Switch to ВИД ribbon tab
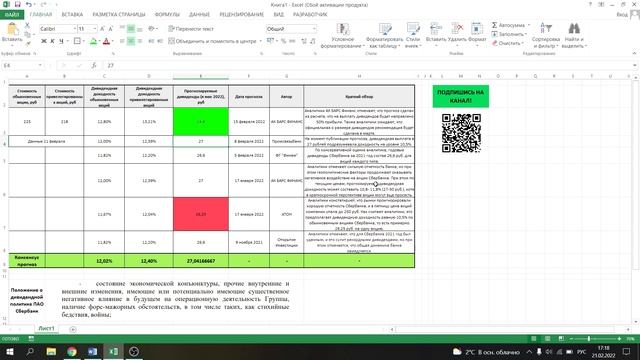Viewport: 640px width, 360px height. point(278,15)
